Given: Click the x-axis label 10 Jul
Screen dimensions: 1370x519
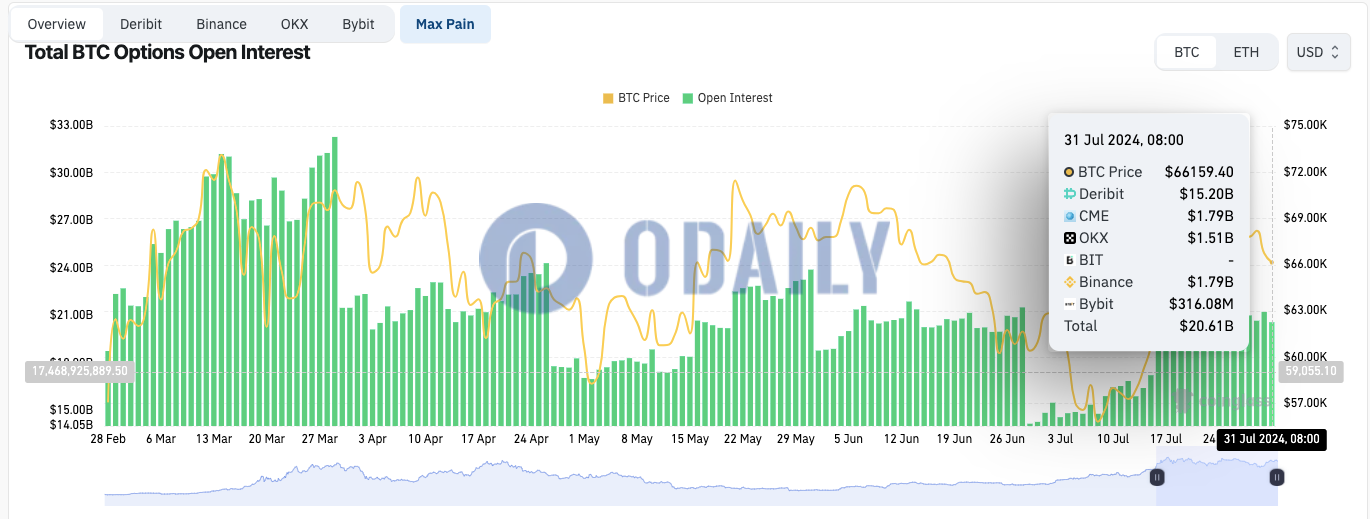Looking at the screenshot, I should [1113, 439].
